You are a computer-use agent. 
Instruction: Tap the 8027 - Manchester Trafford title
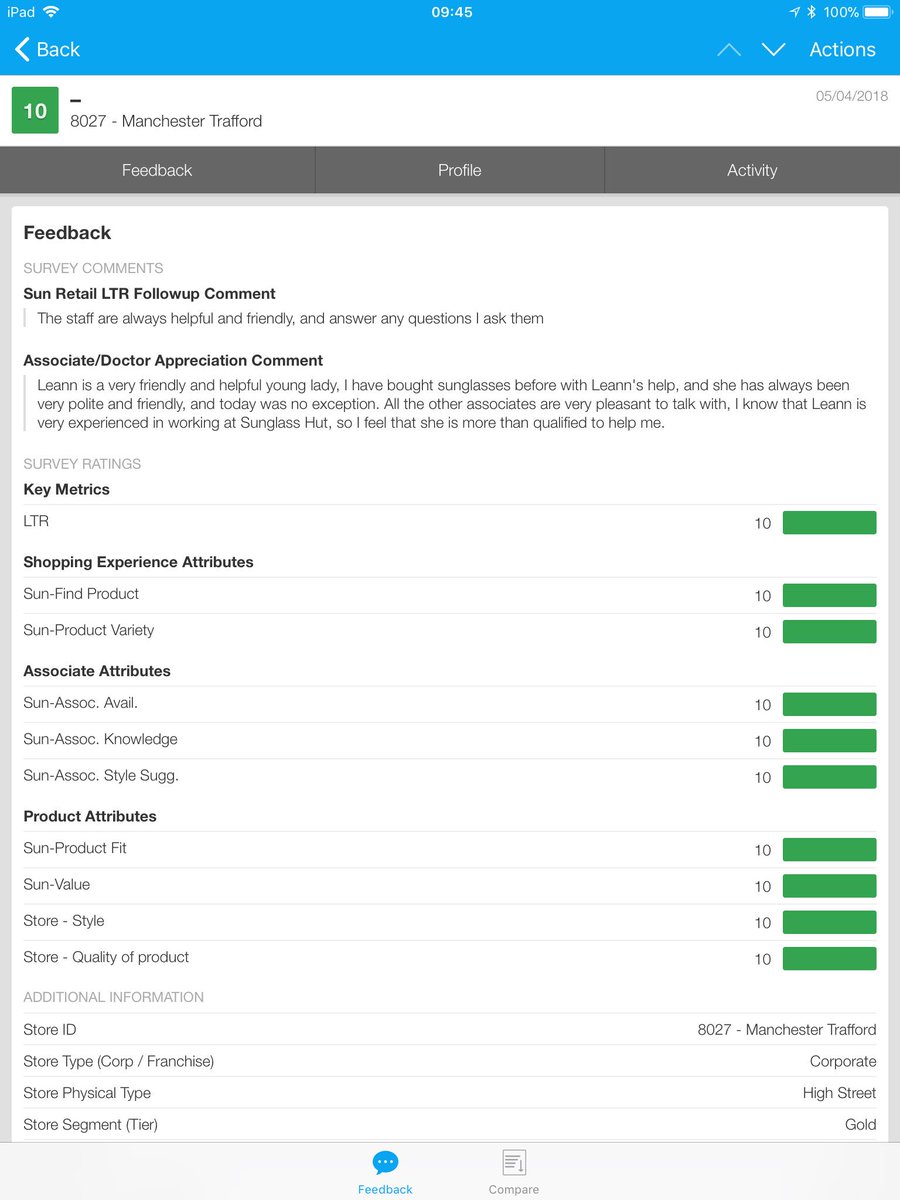click(166, 121)
